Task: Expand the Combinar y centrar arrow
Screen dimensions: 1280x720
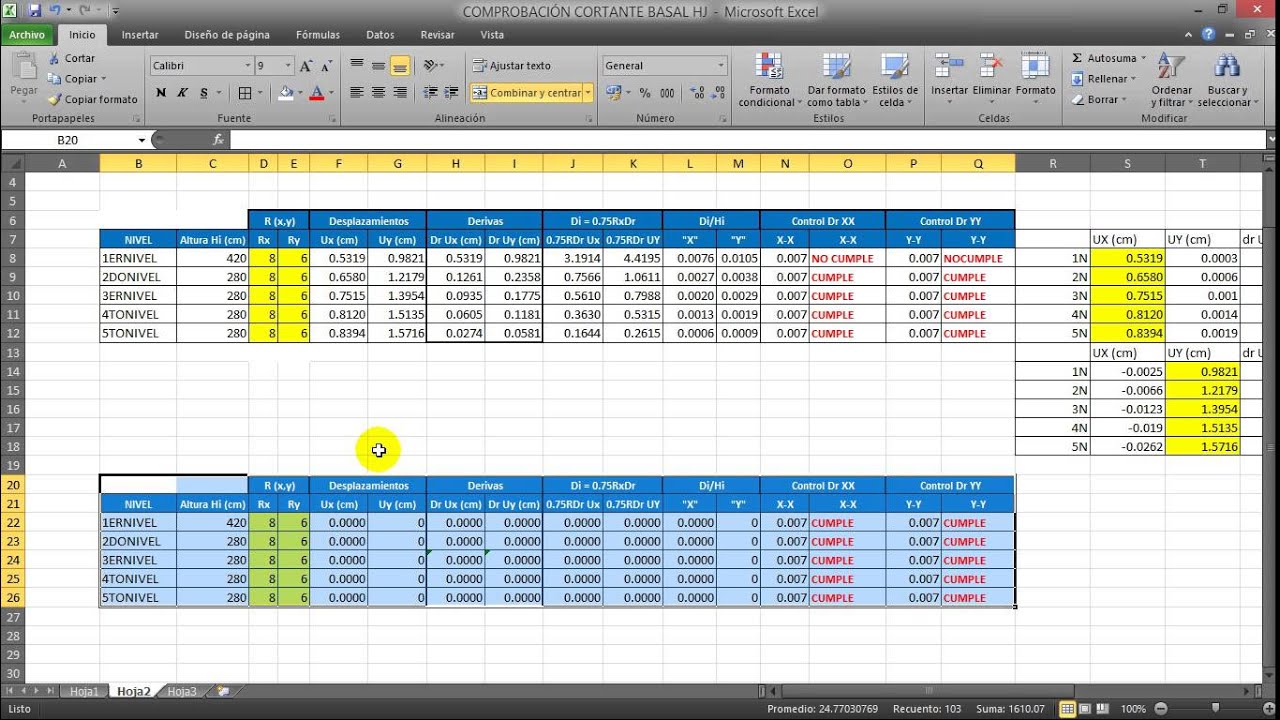Action: point(588,93)
